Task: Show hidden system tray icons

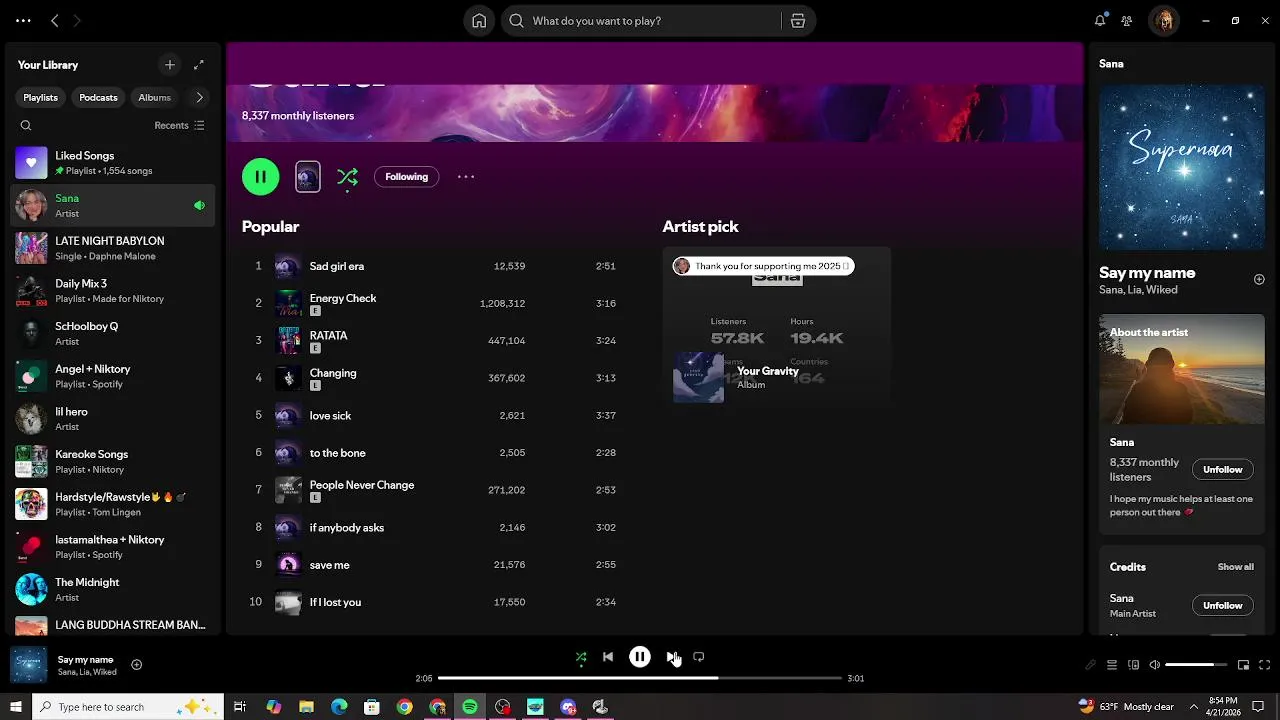Action: pyautogui.click(x=1193, y=707)
